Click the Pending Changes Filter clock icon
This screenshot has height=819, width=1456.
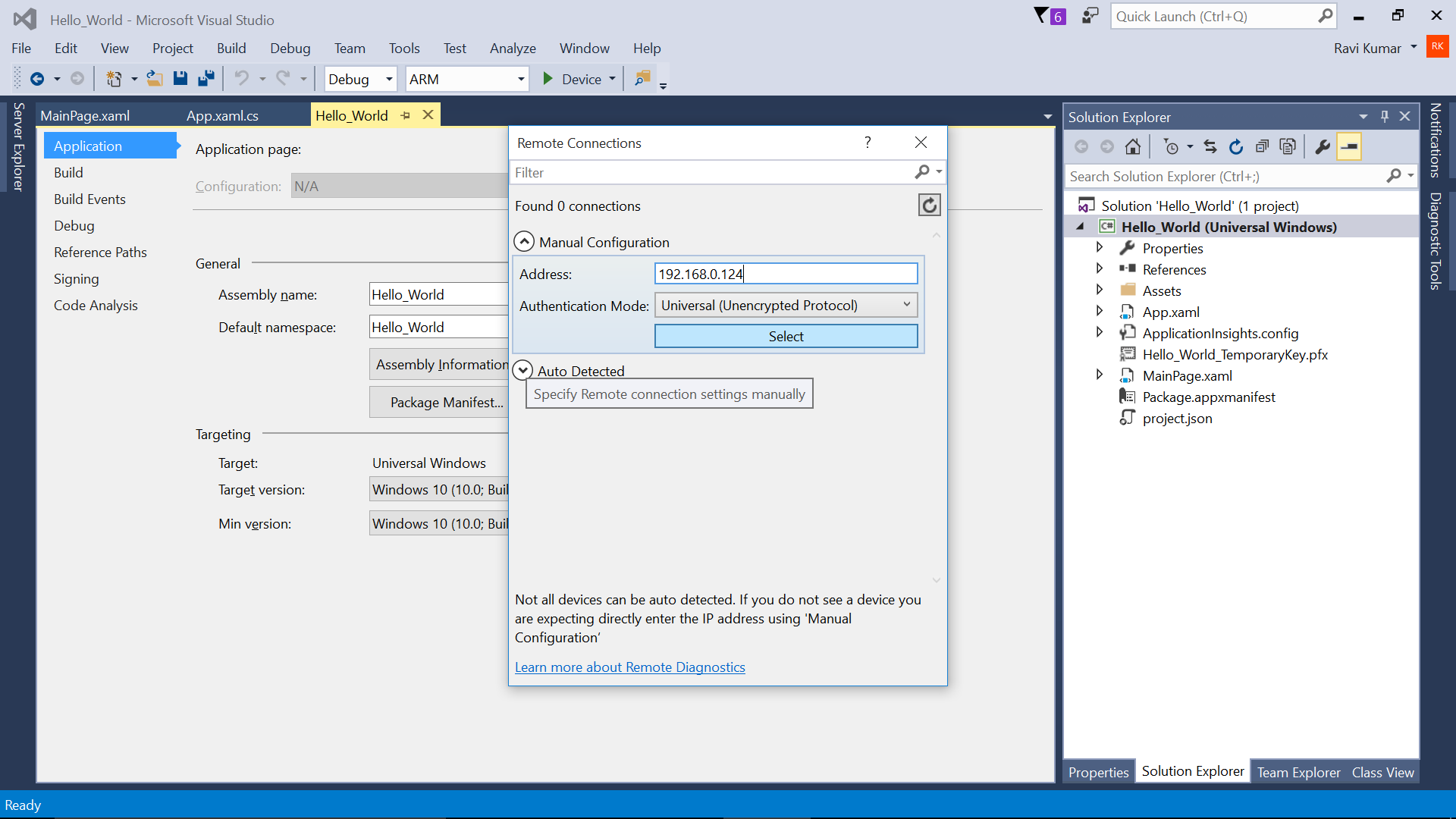click(x=1171, y=147)
